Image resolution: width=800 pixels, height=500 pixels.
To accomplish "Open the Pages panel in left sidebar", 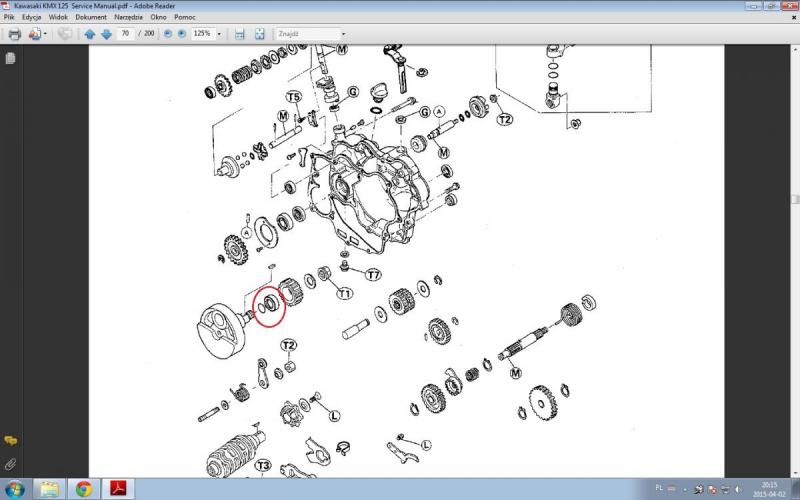I will 10,59.
